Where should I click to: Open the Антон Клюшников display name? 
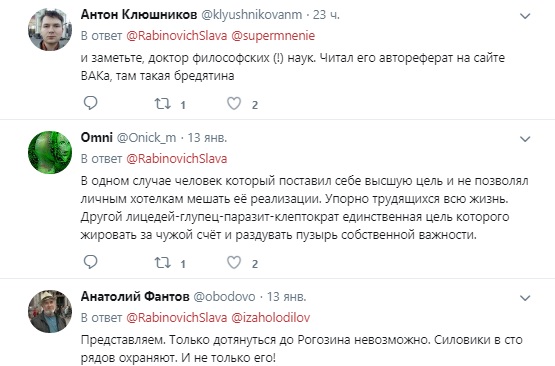(139, 15)
